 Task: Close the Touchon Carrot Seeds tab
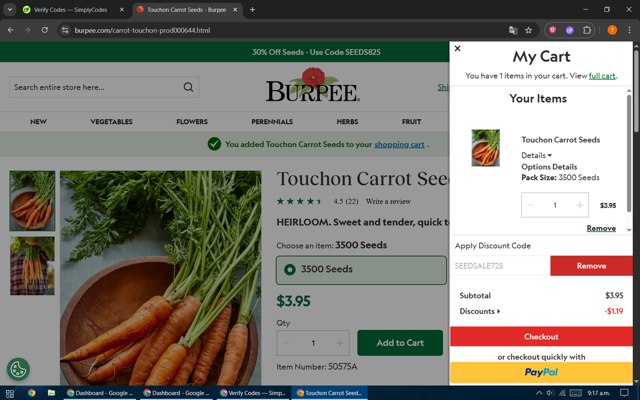235,9
